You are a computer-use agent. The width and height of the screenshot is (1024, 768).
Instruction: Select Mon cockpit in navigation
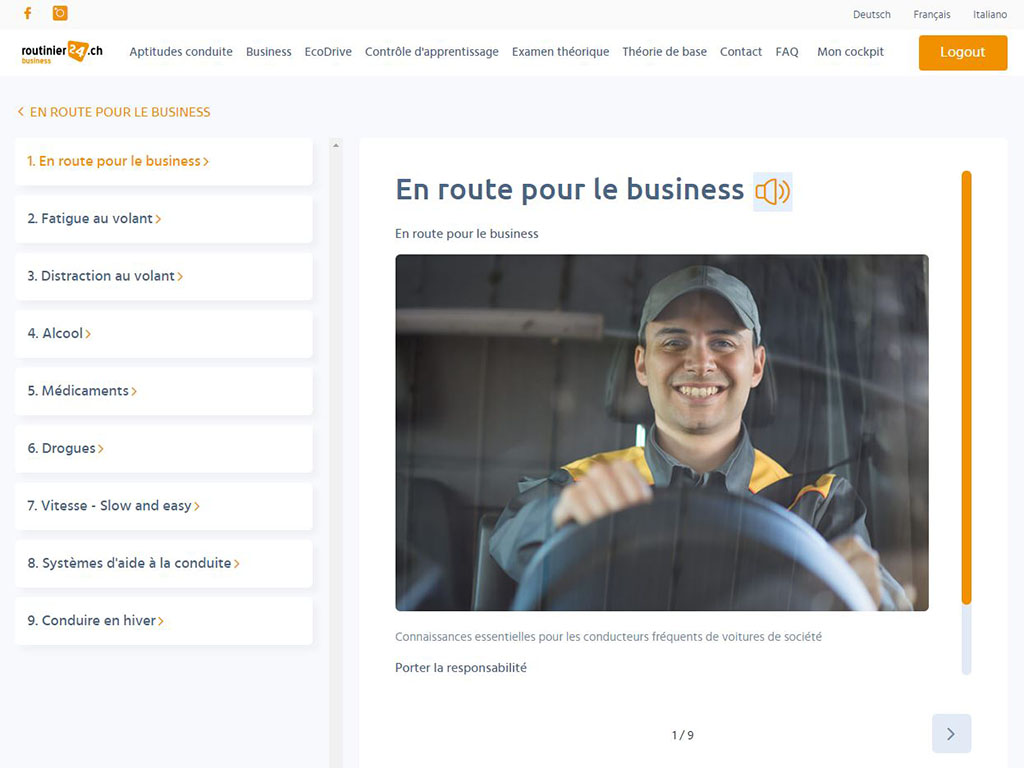click(850, 52)
